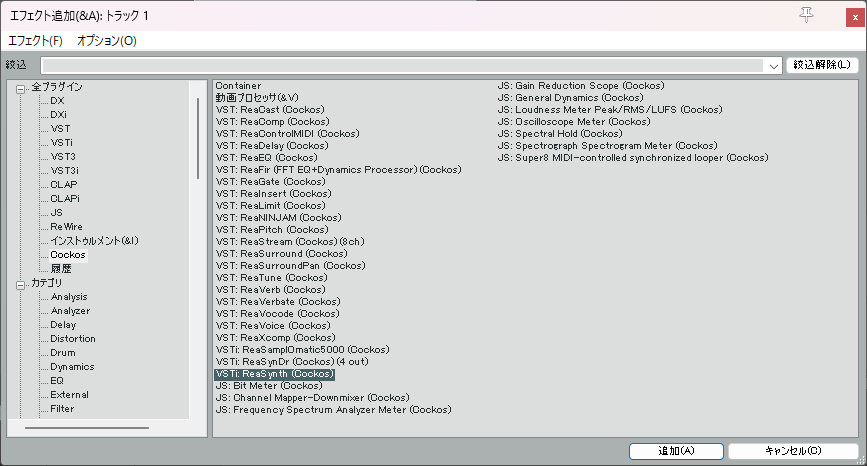Viewport: 867px width, 466px height.
Task: Click the 追加(A) add button
Action: 676,451
